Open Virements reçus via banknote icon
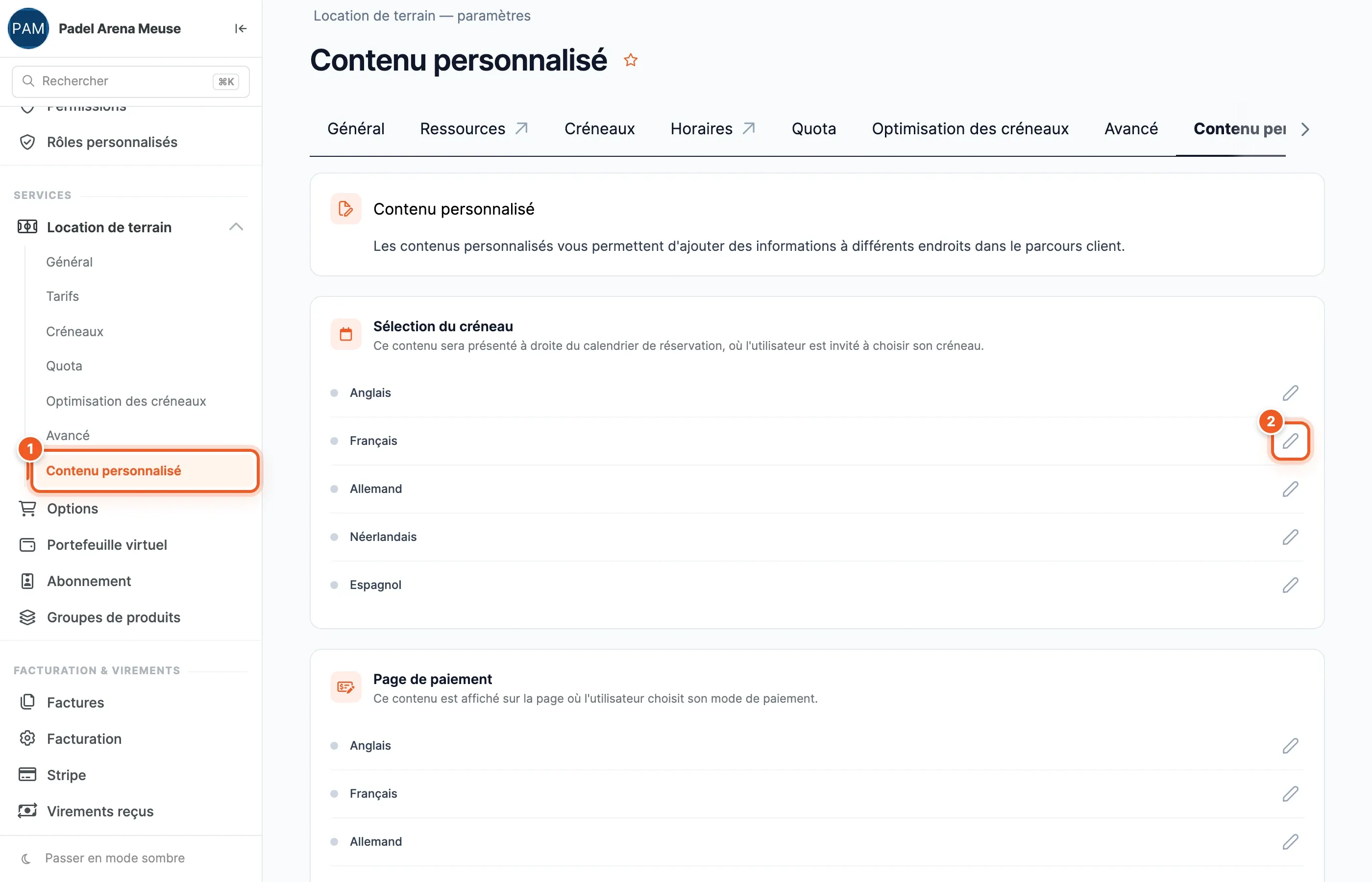Image resolution: width=1372 pixels, height=882 pixels. [27, 811]
